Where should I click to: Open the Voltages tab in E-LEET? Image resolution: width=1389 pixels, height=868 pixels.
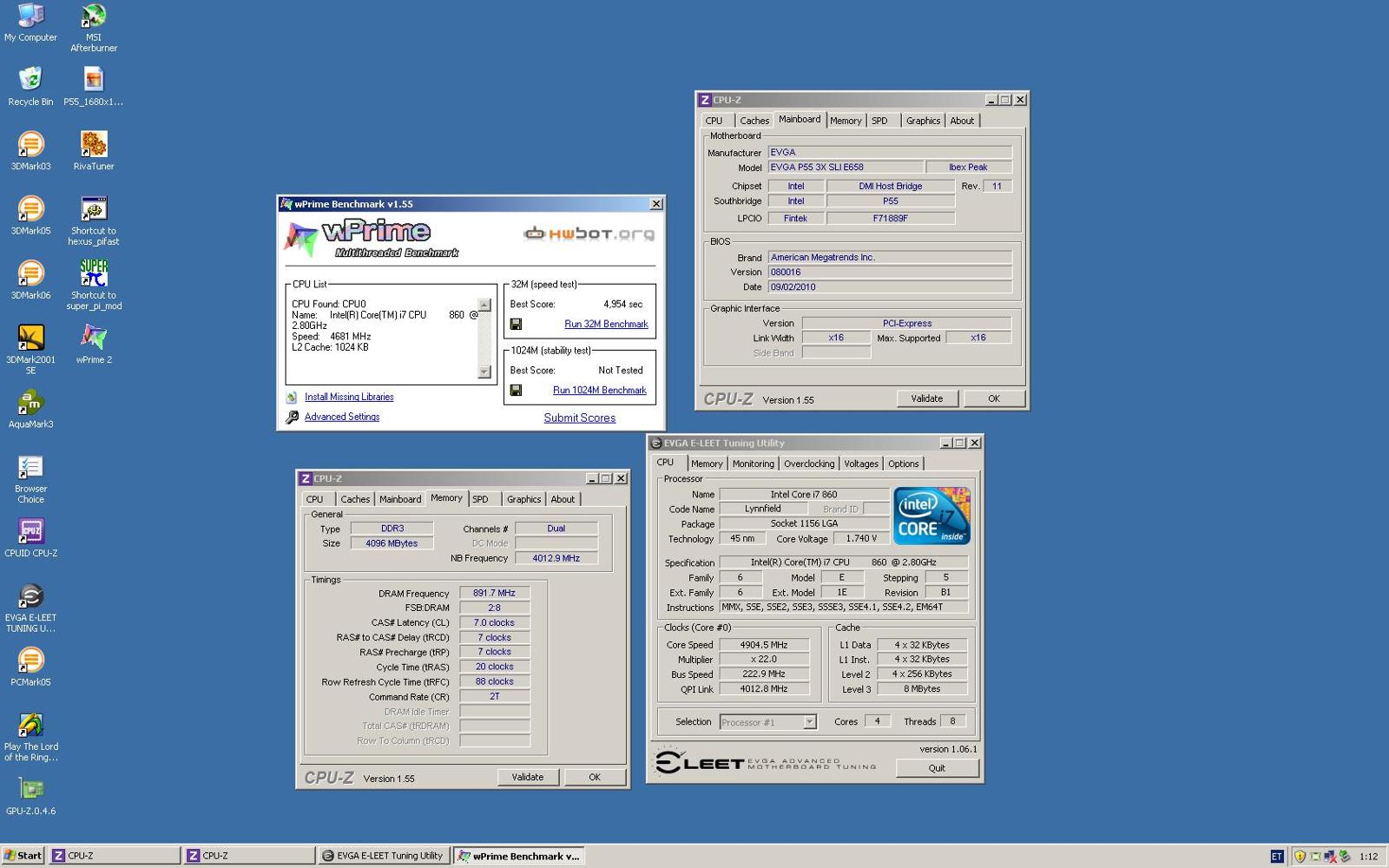(x=861, y=464)
